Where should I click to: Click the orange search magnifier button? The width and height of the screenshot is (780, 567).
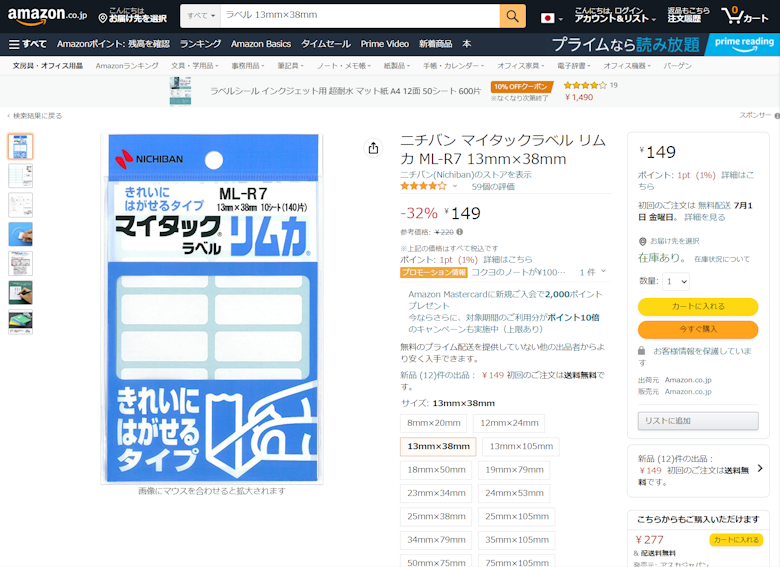[512, 16]
